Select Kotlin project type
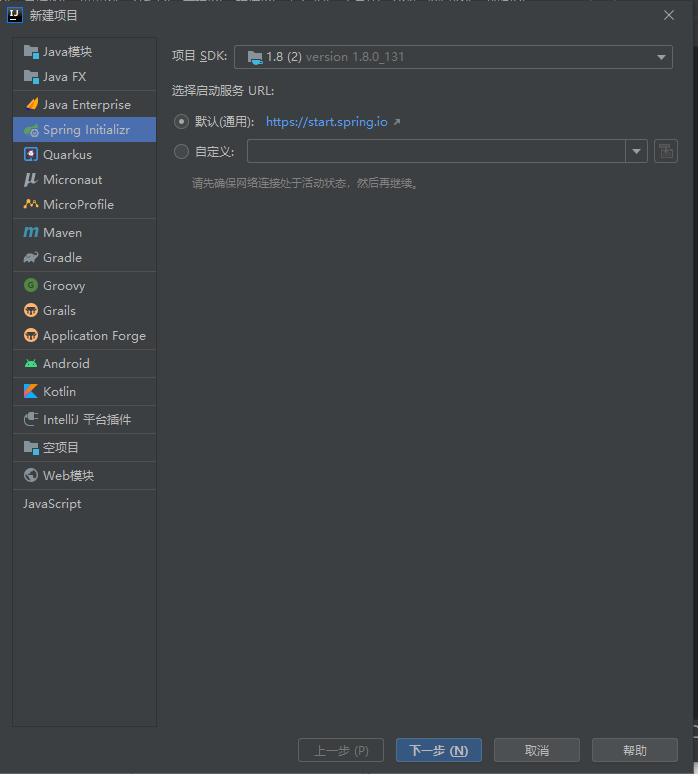Screen dimensions: 698x774 84,391
